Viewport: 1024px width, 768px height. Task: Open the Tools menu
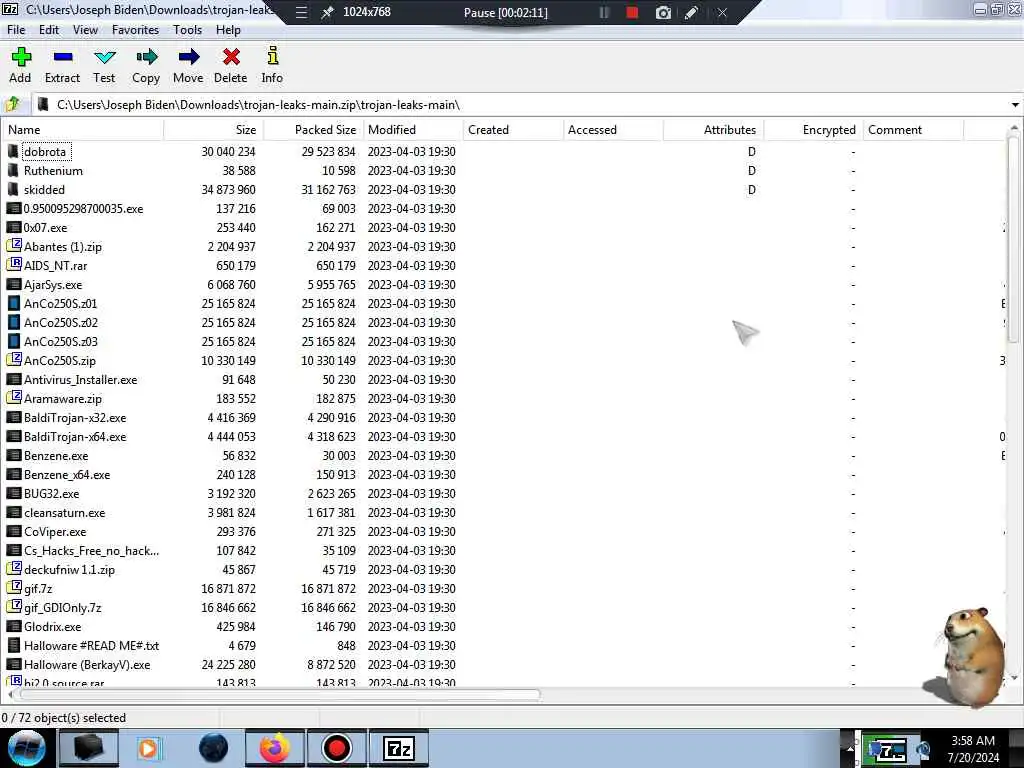(x=187, y=30)
